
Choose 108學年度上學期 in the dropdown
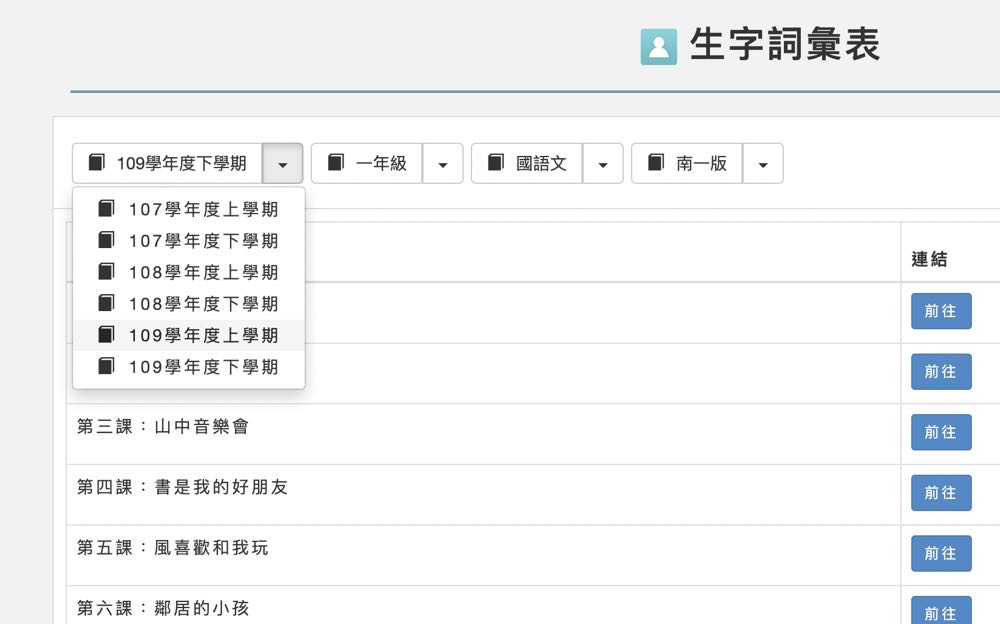pyautogui.click(x=189, y=272)
